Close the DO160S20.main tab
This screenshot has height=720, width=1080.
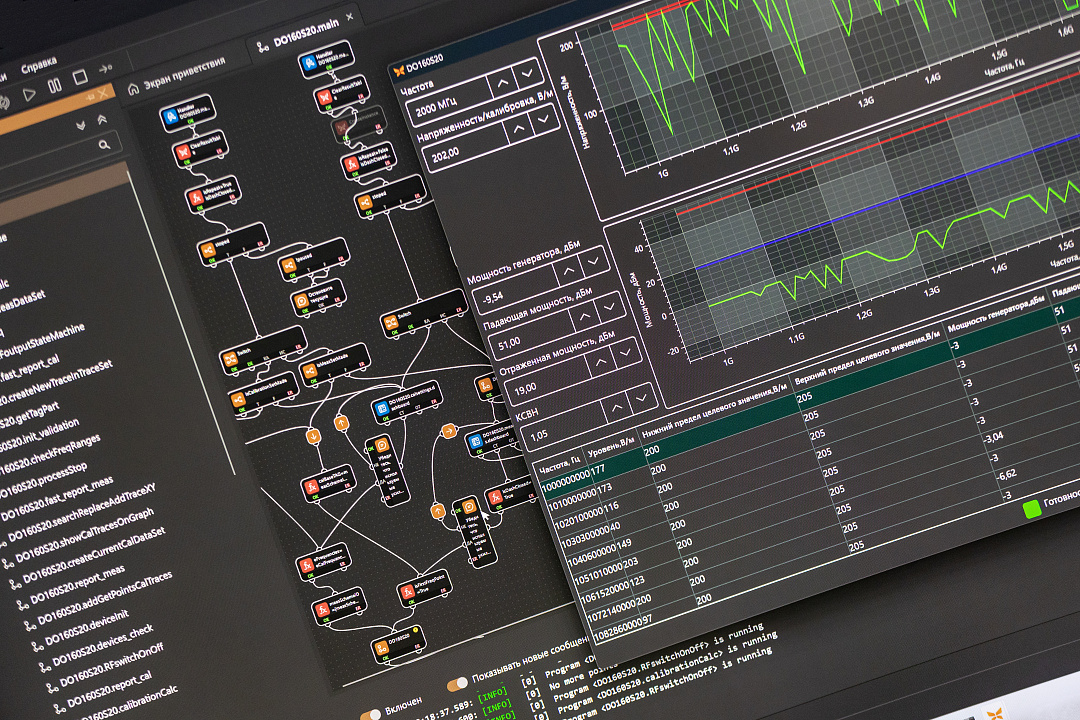point(349,17)
